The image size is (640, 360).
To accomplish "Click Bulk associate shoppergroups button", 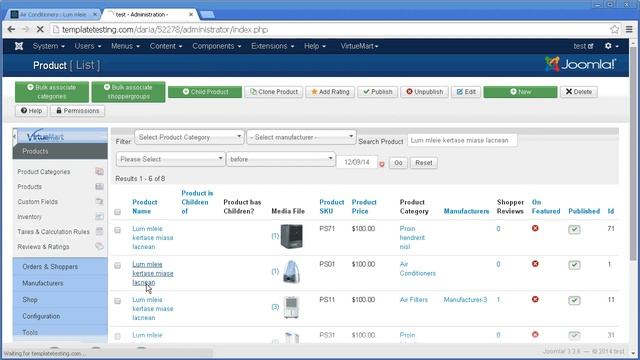I will coord(128,92).
